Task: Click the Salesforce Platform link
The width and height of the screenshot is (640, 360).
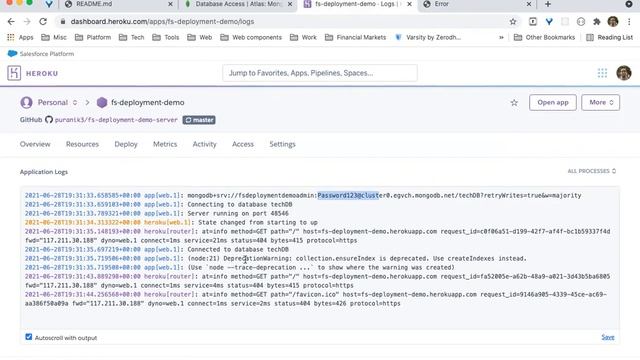Action: pyautogui.click(x=47, y=53)
